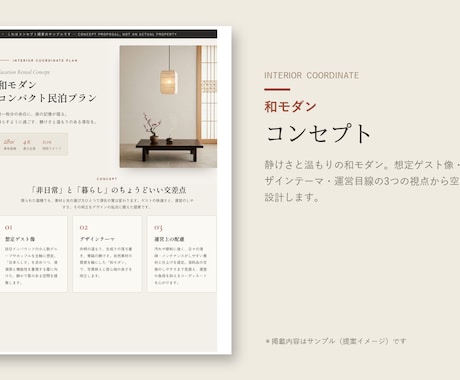Click the black concept proposal banner

click(108, 34)
